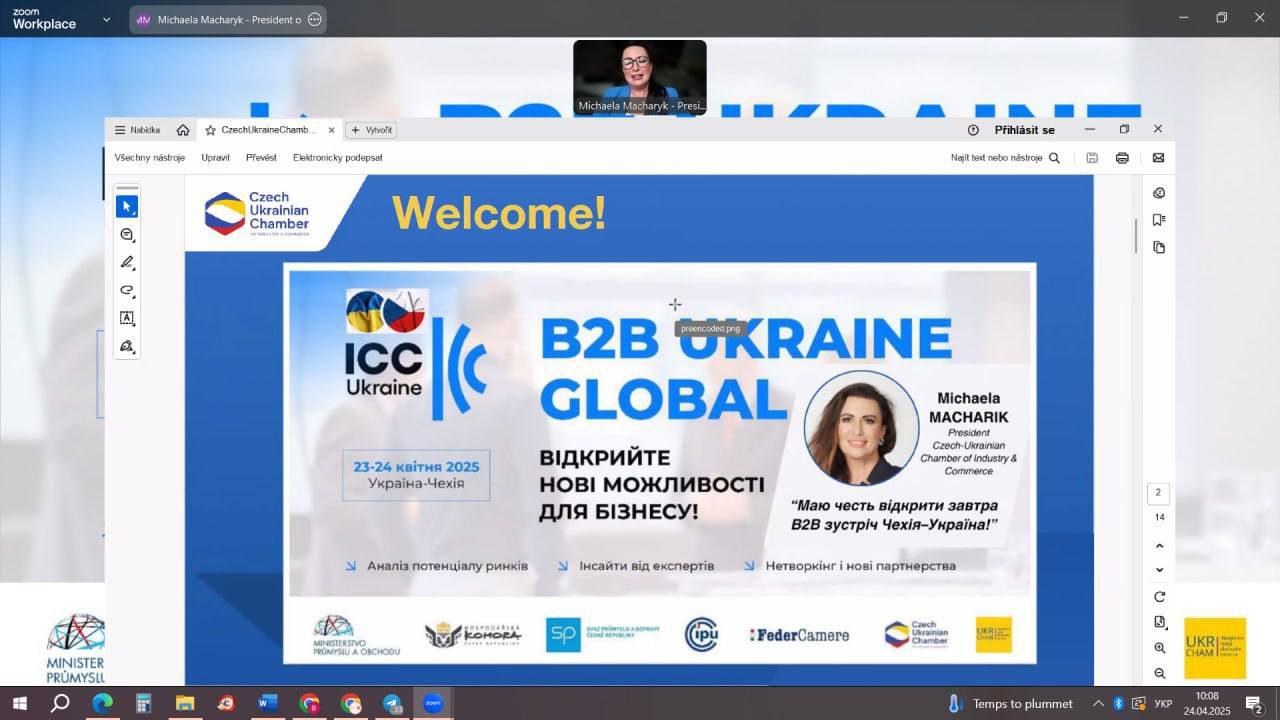Choose the freehand draw lasso tool
The height and width of the screenshot is (720, 1280).
pos(127,290)
